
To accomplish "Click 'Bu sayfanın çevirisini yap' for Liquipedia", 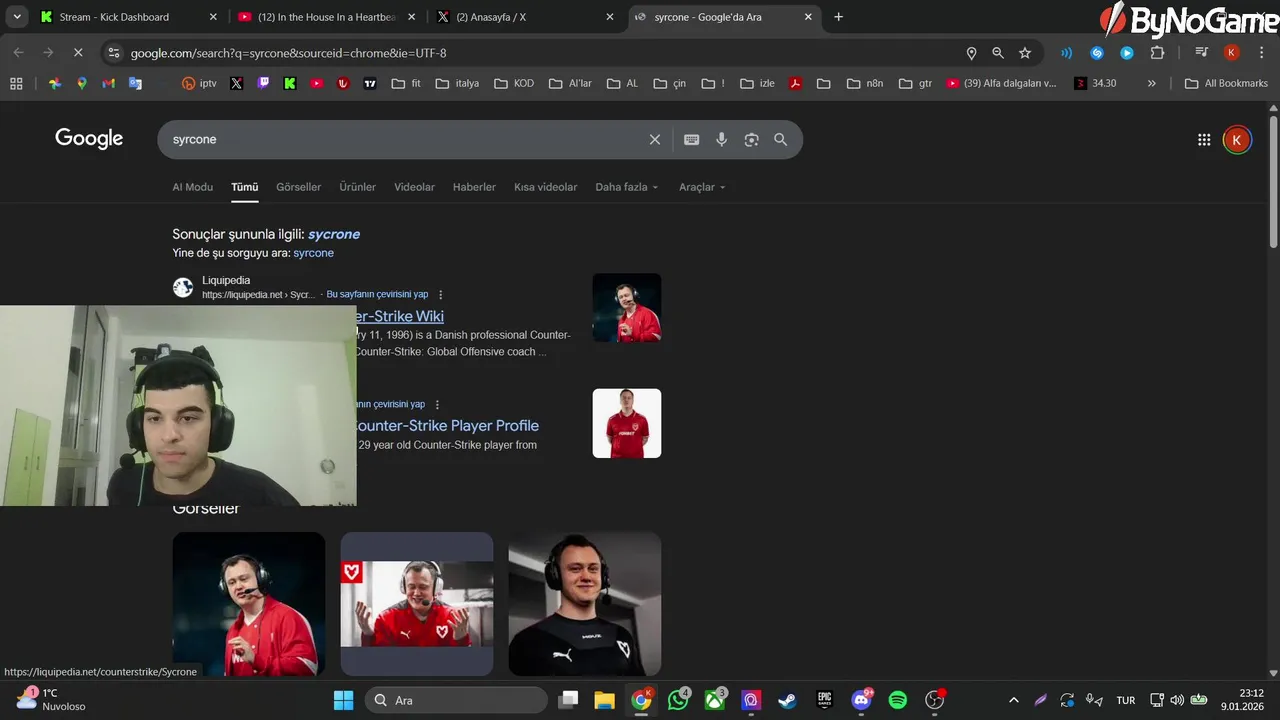I will click(x=377, y=295).
